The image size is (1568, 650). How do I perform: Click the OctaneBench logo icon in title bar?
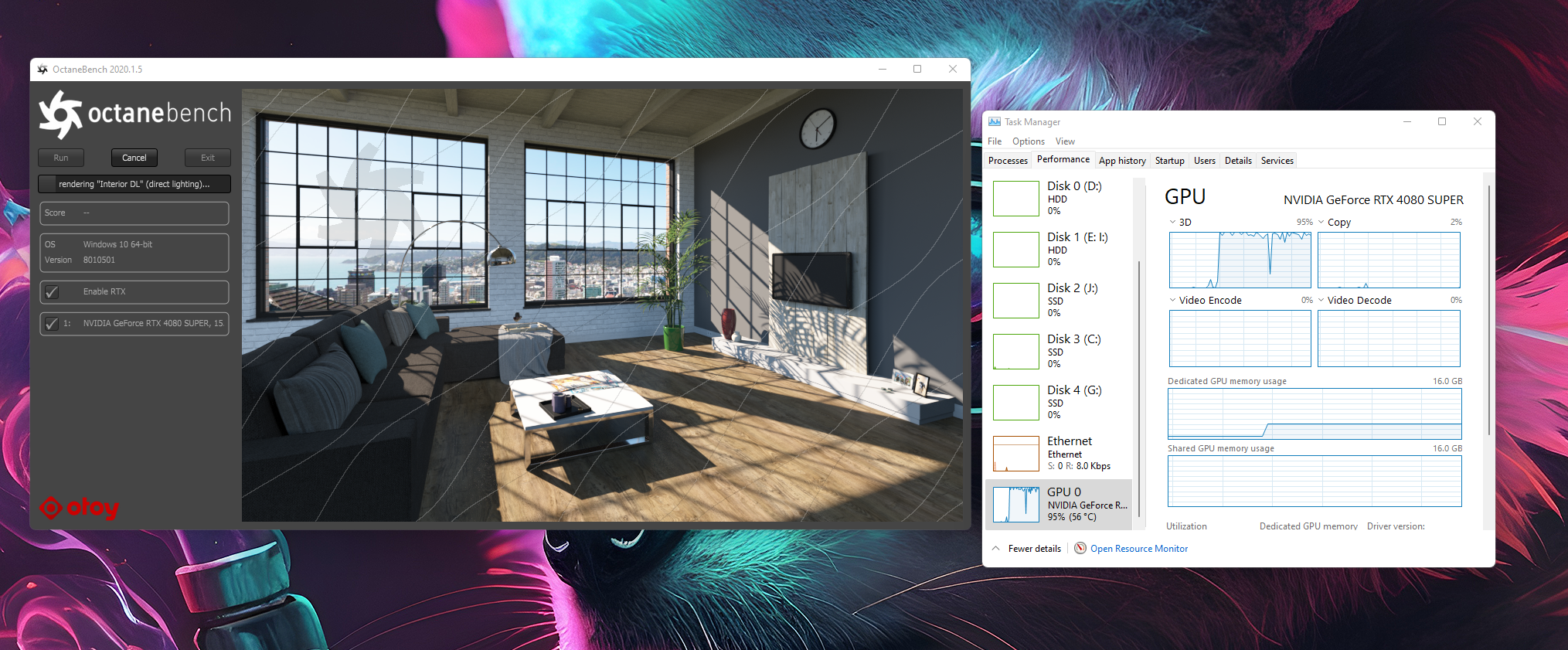pos(43,70)
